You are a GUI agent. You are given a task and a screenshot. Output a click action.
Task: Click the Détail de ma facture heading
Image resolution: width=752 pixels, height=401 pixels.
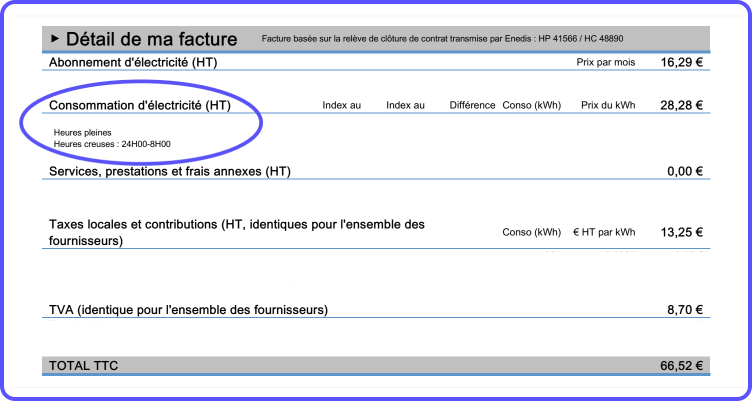pos(151,40)
